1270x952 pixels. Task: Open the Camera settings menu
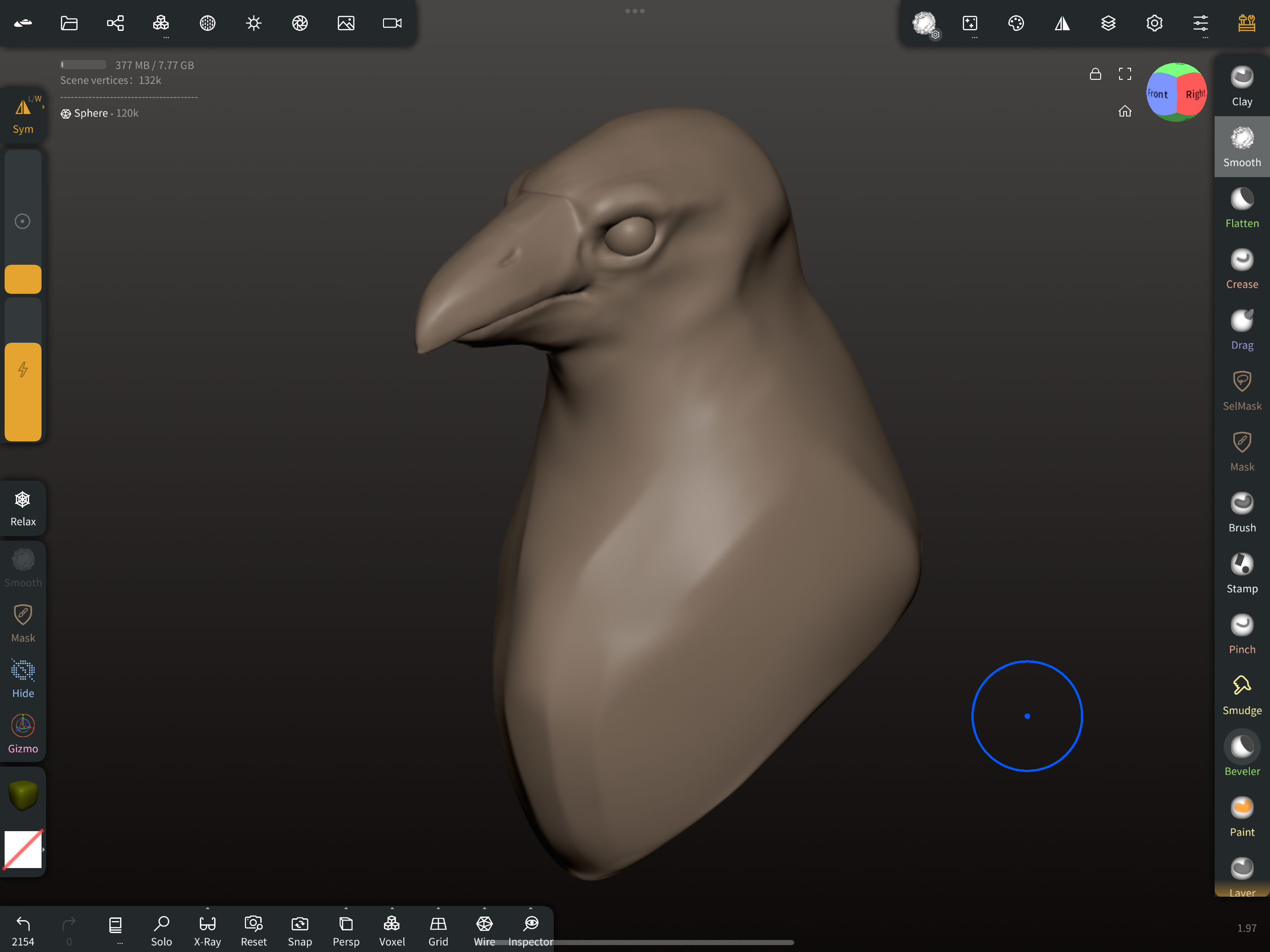pos(392,23)
